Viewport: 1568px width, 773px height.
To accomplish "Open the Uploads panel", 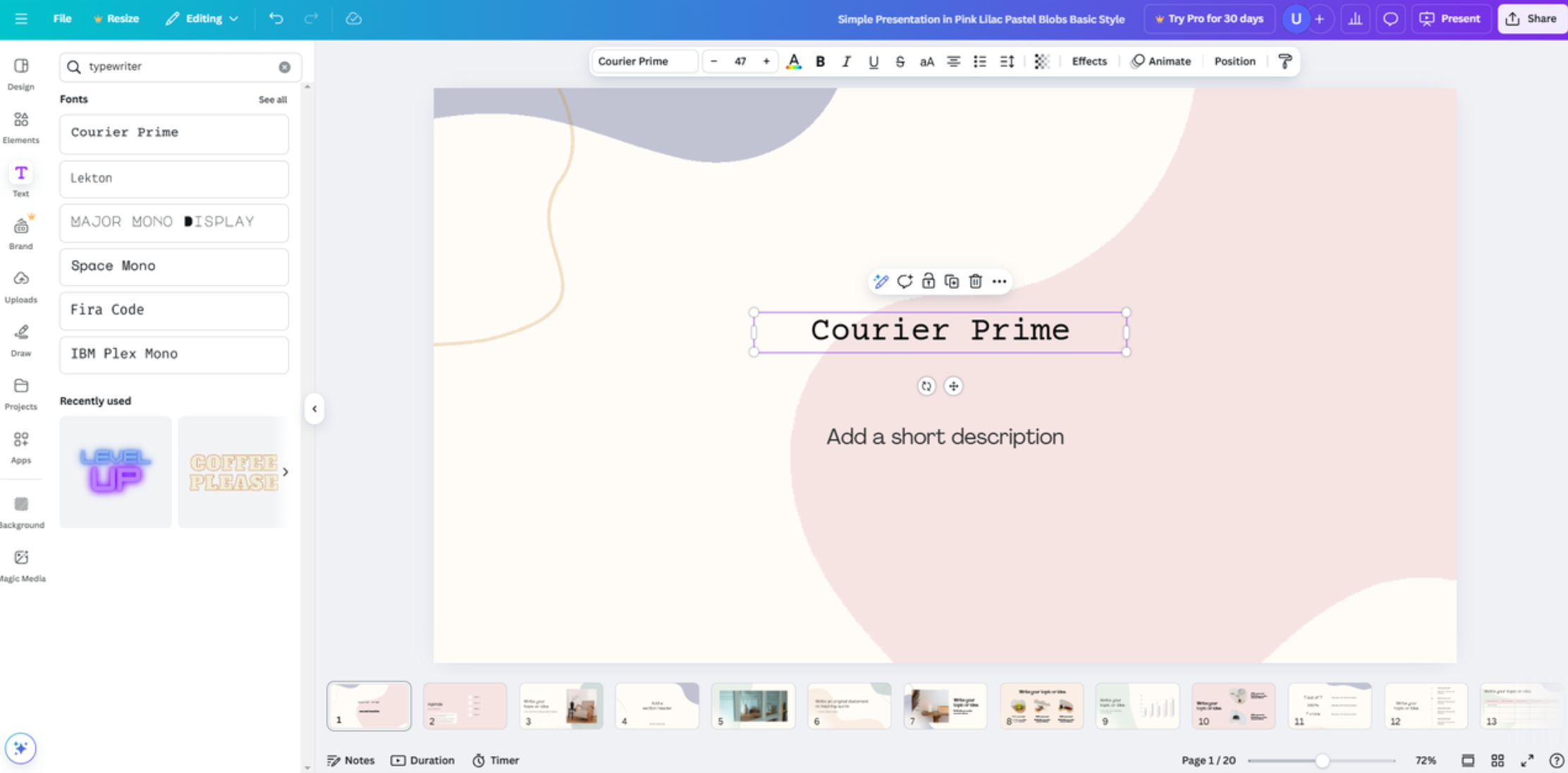I will click(x=21, y=285).
